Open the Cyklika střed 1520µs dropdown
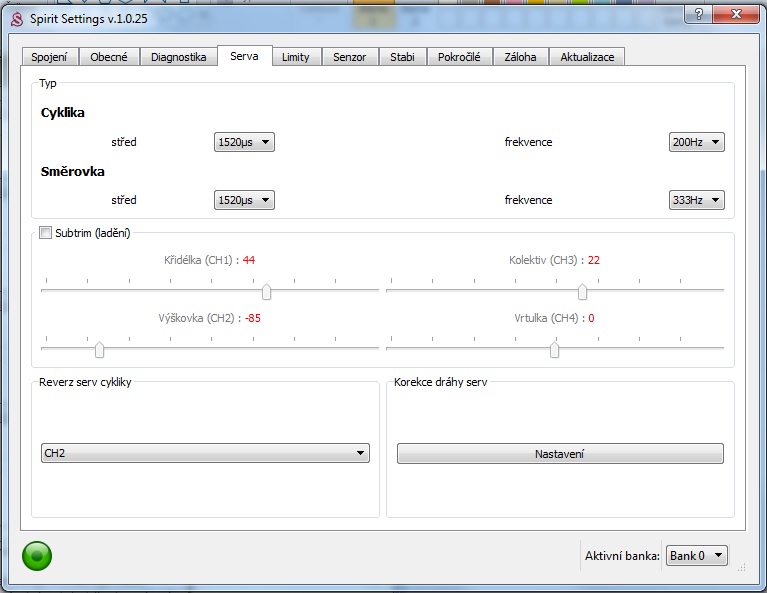 pos(244,142)
